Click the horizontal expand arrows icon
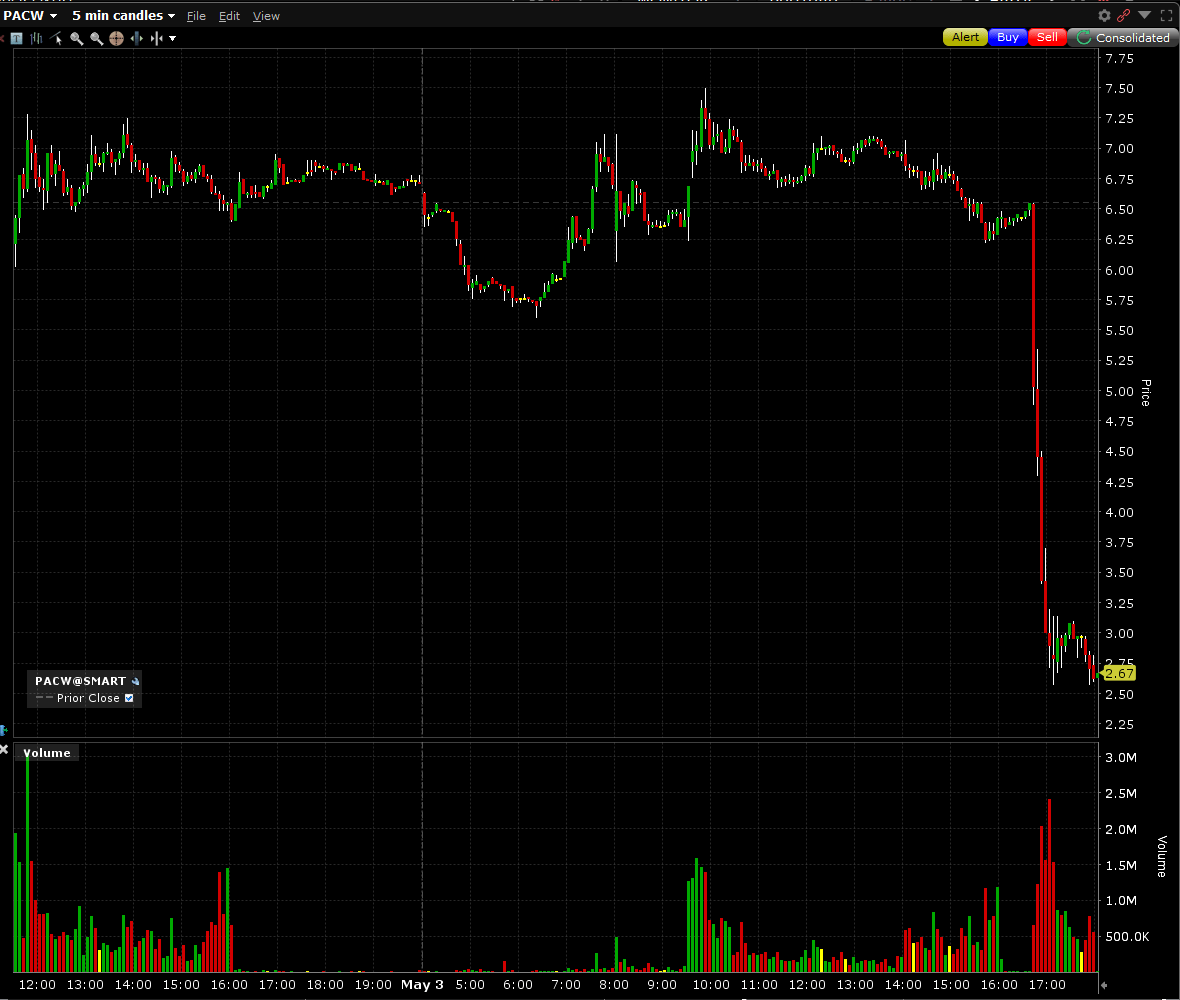Screen dimensions: 1180x1000 (135, 38)
